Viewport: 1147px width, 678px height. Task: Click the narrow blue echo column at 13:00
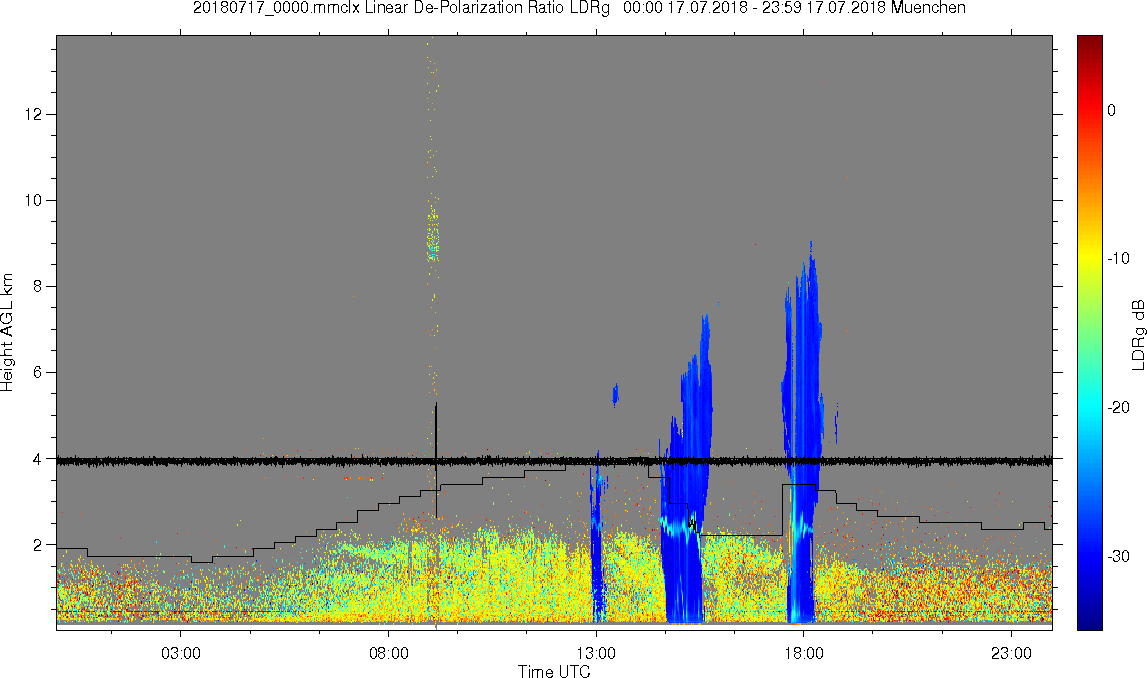coord(598,538)
